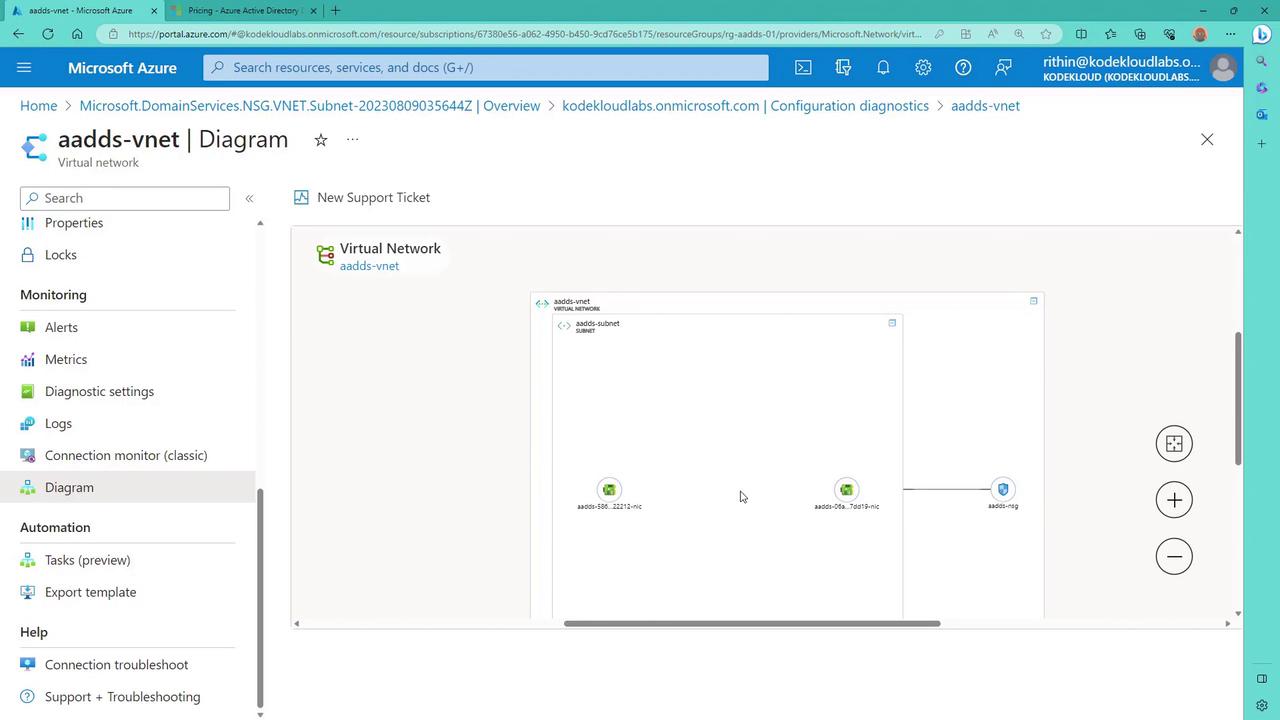
Task: Select the aadds-vnet - Microsoft Azure tab
Action: pos(83,10)
